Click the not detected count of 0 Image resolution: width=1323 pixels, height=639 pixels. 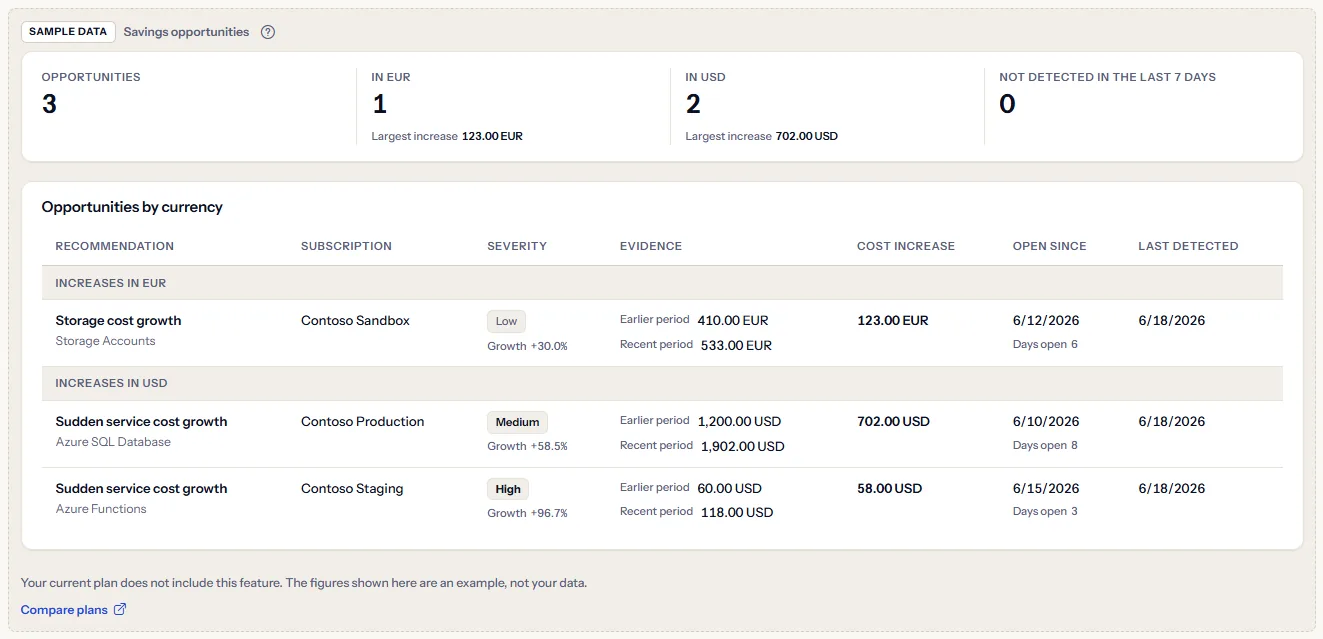[1007, 103]
